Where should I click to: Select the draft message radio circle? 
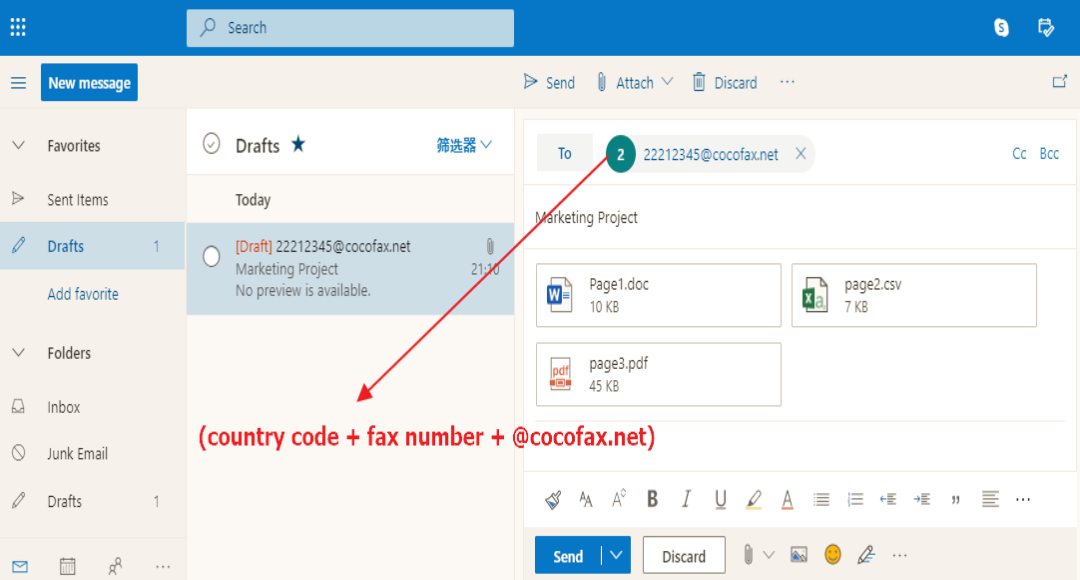(x=211, y=257)
